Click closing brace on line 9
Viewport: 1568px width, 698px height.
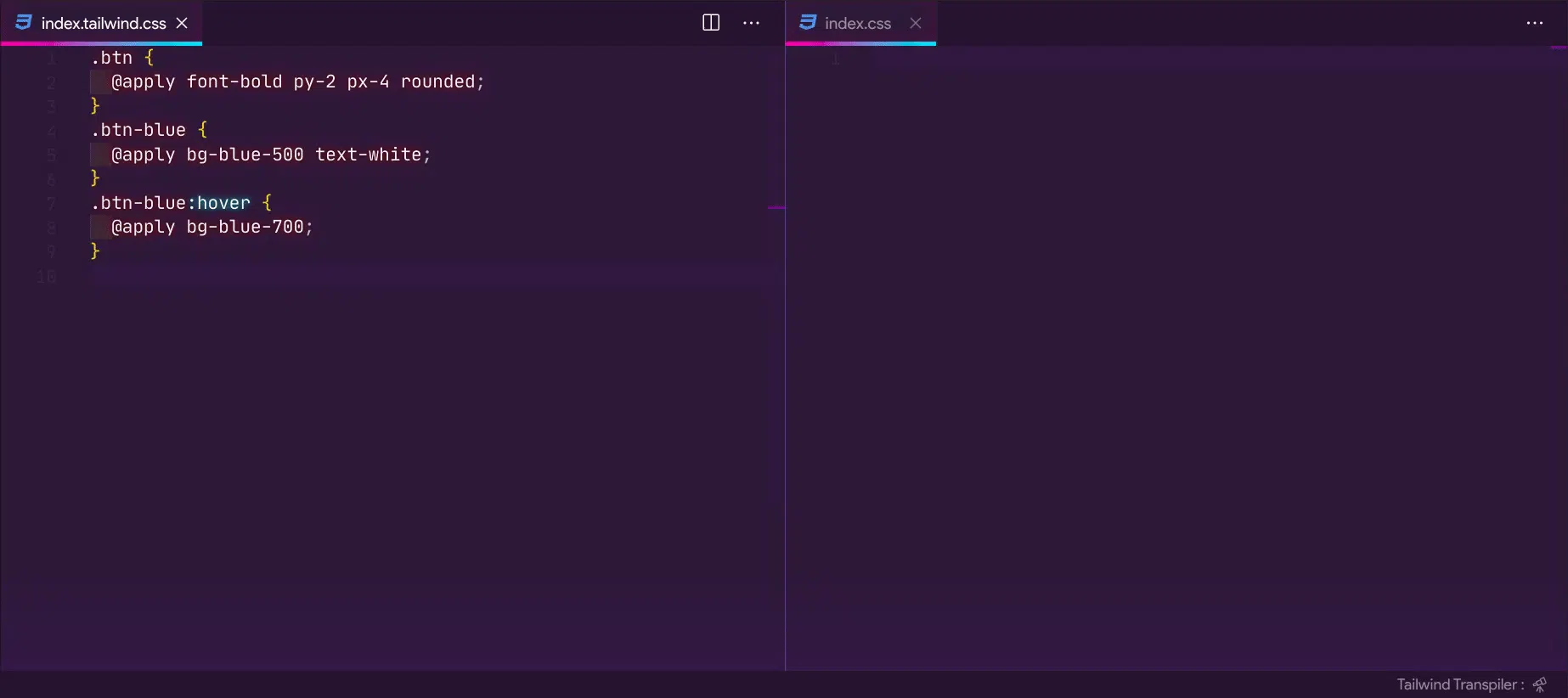[95, 250]
